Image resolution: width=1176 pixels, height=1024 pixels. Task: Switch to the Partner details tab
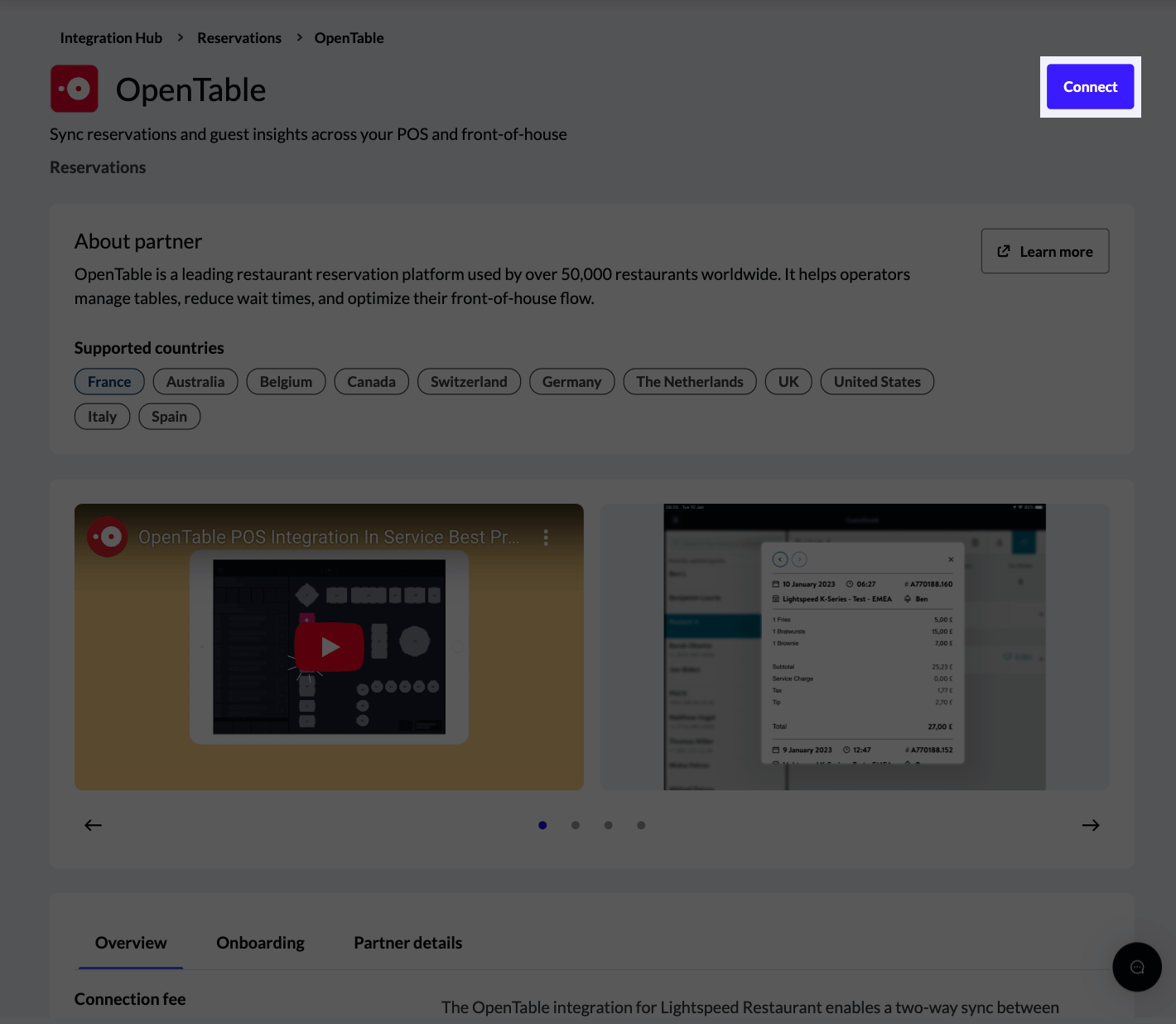click(x=407, y=942)
